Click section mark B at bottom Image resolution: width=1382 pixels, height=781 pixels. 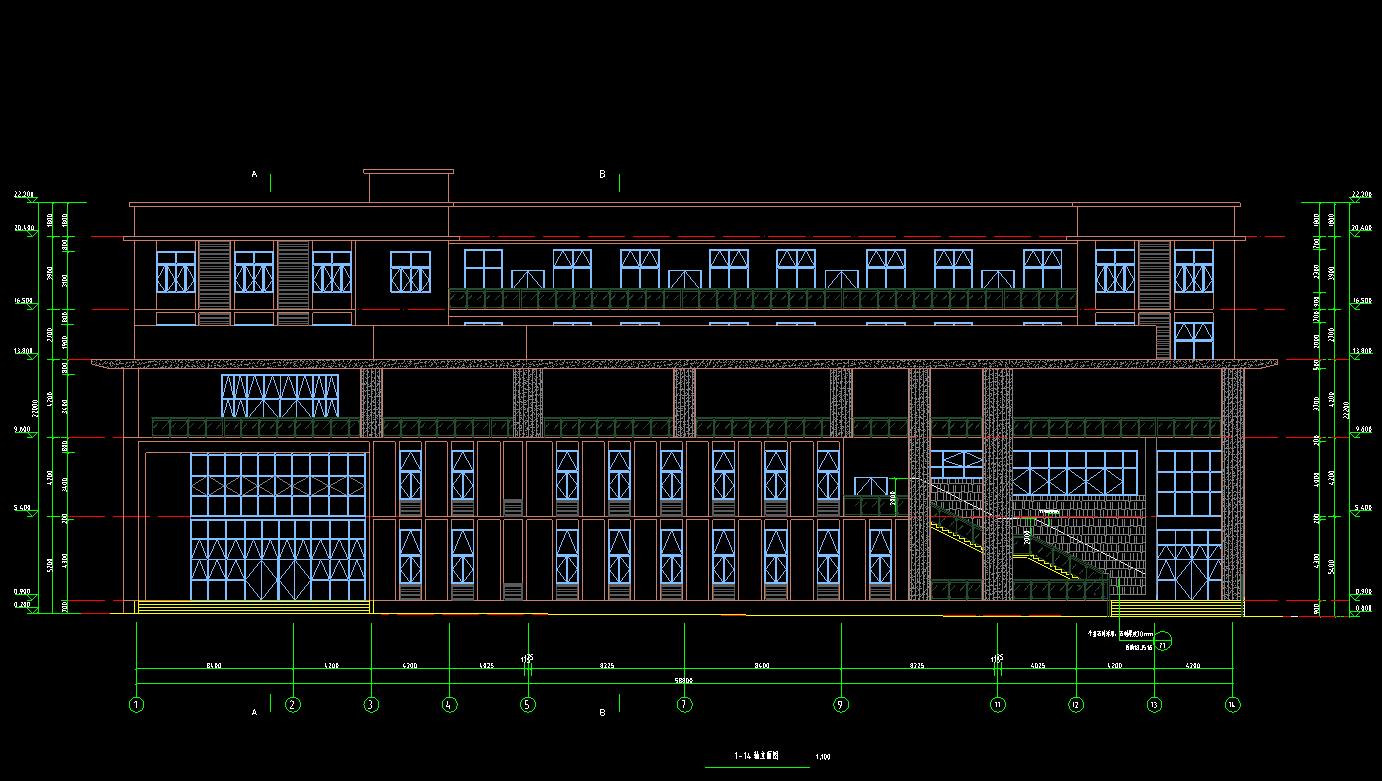pyautogui.click(x=602, y=713)
